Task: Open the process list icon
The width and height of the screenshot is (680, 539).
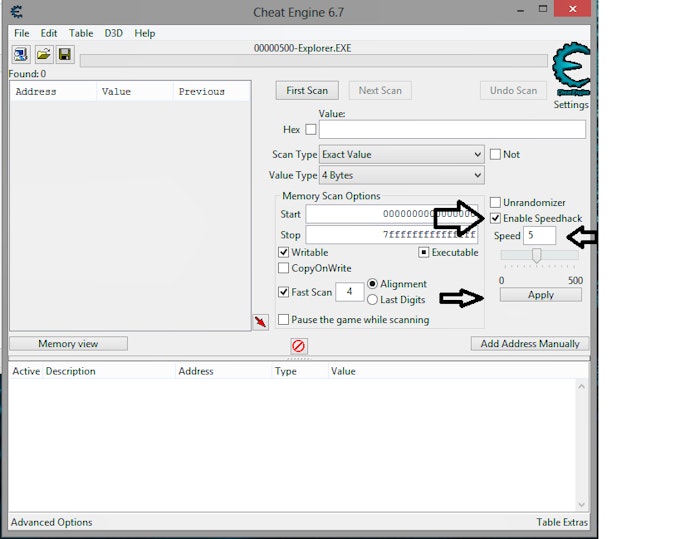Action: point(20,55)
